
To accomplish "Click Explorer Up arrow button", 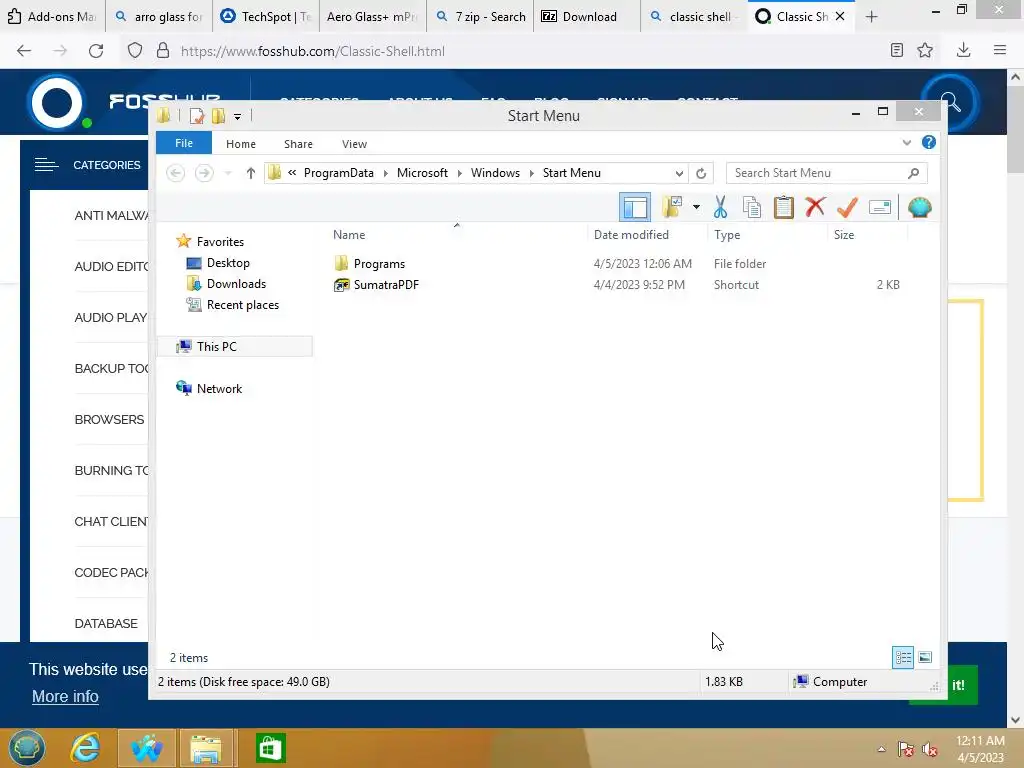I will [x=251, y=173].
